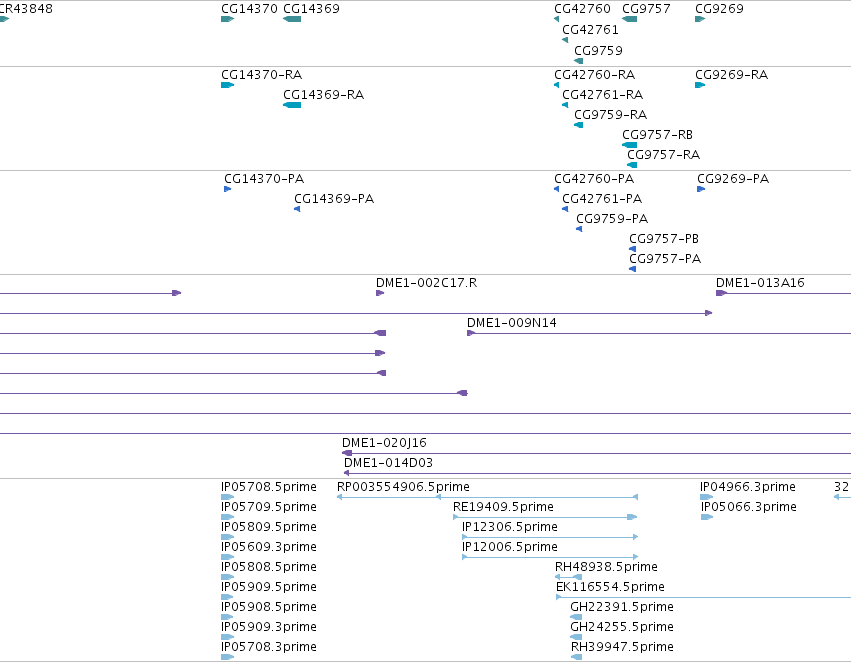
Task: Click transcript CG14370-RA
Action: tap(227, 85)
